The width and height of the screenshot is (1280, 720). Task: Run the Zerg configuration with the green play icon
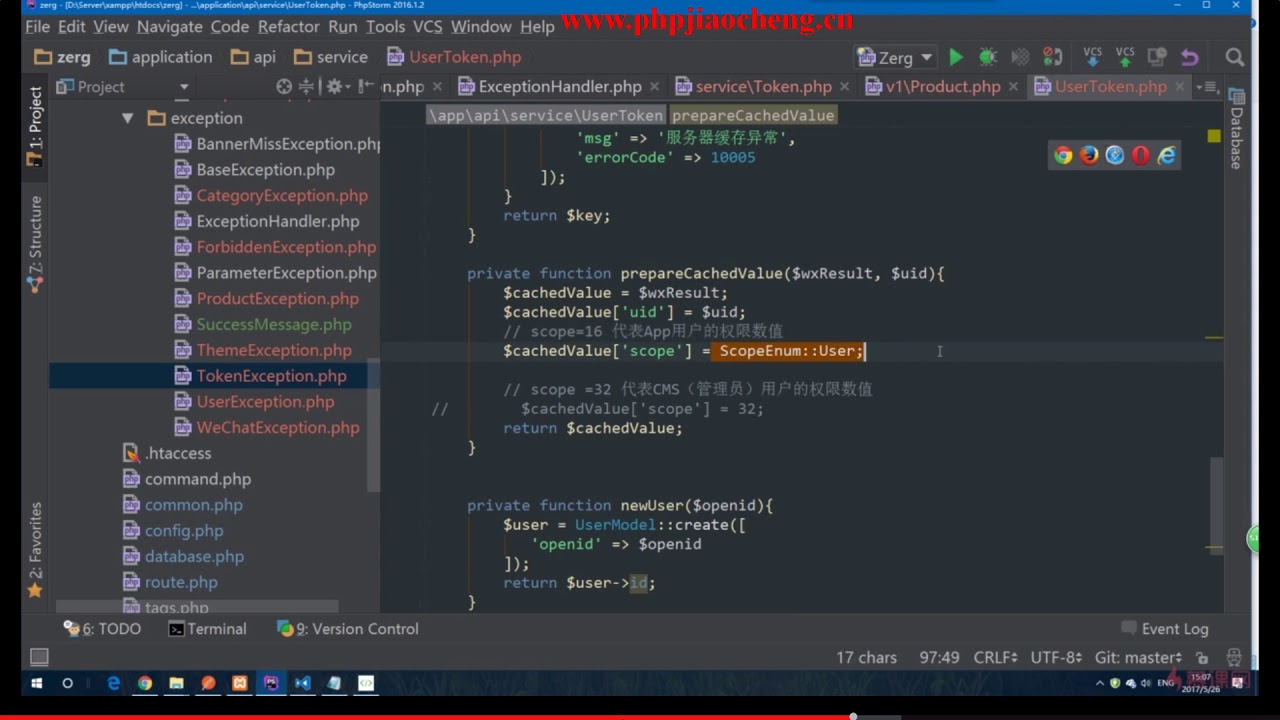click(x=956, y=57)
